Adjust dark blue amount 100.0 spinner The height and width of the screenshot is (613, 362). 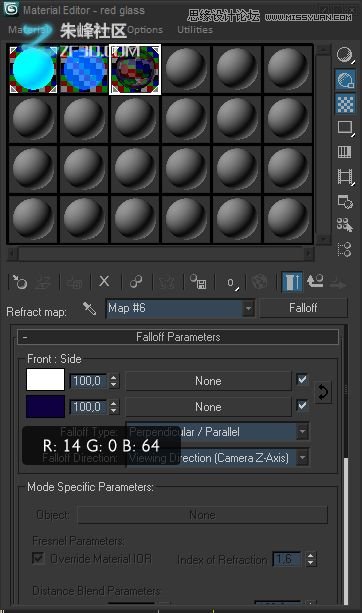point(113,407)
